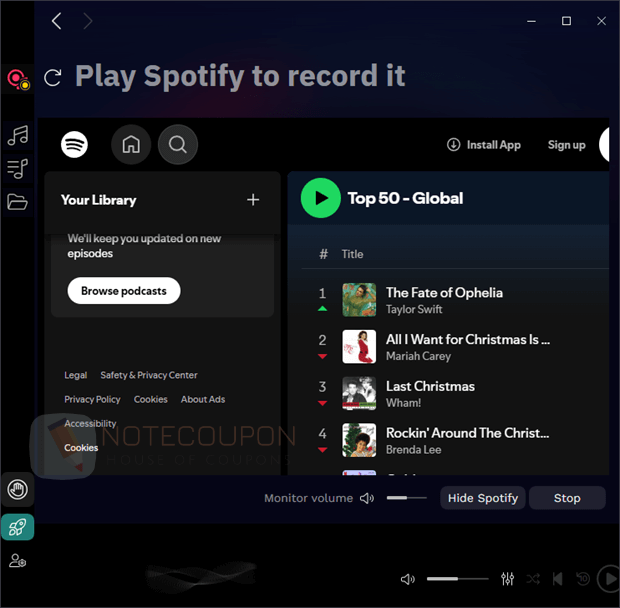
Task: Click Browse podcasts
Action: pos(124,291)
